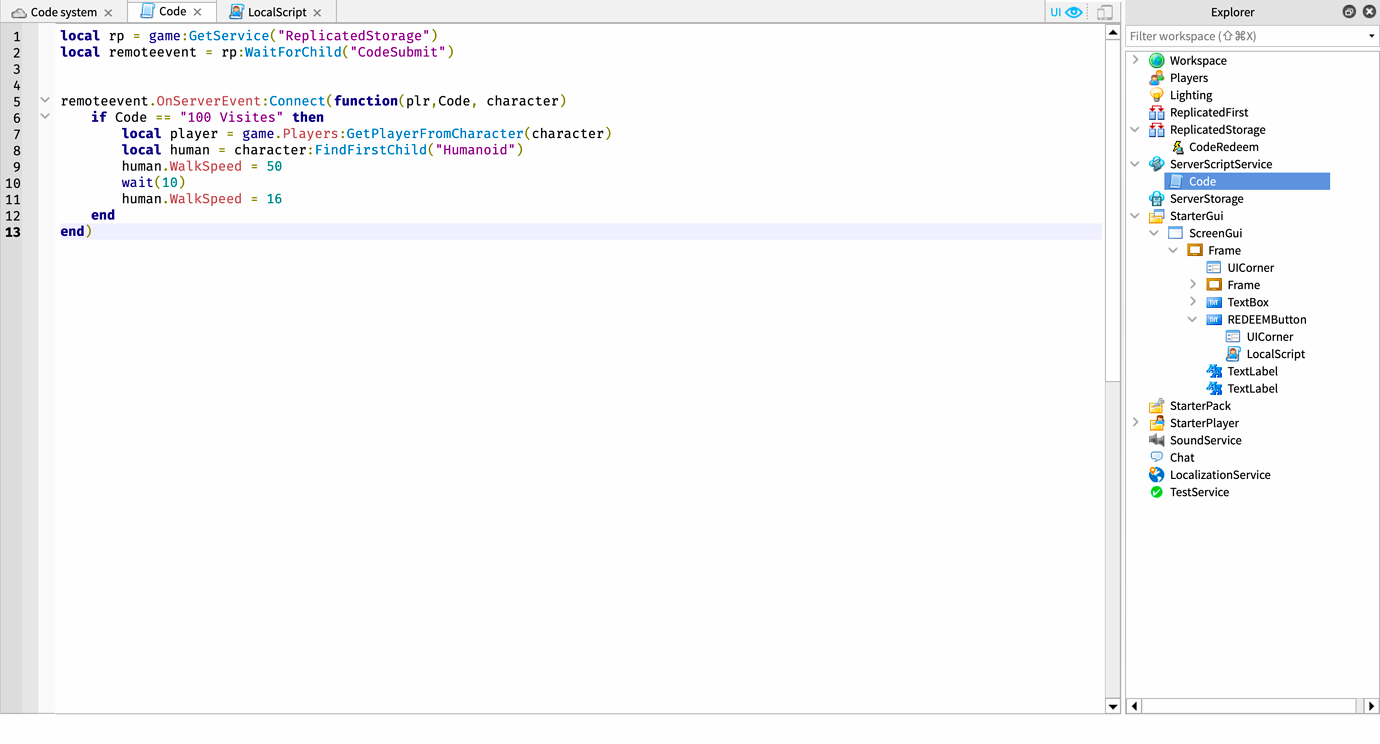Click the ServerStorage icon in Explorer

point(1157,199)
